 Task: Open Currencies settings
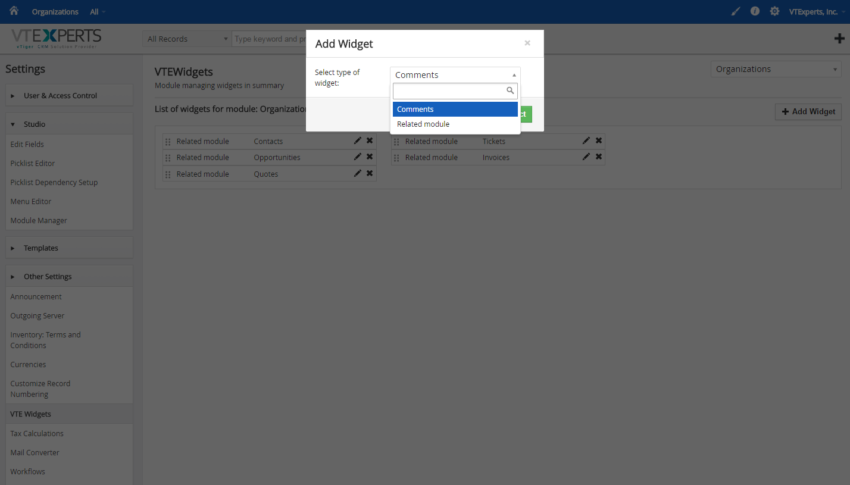tap(28, 364)
